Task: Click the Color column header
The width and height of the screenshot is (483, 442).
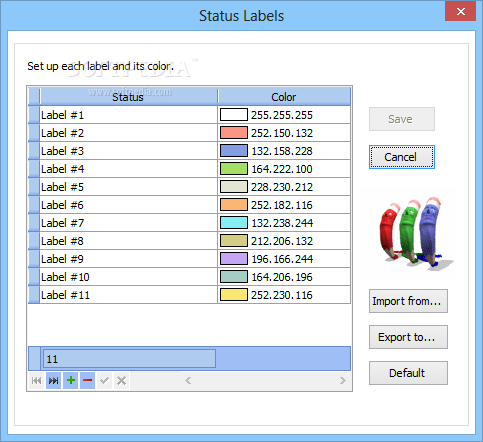Action: [284, 97]
